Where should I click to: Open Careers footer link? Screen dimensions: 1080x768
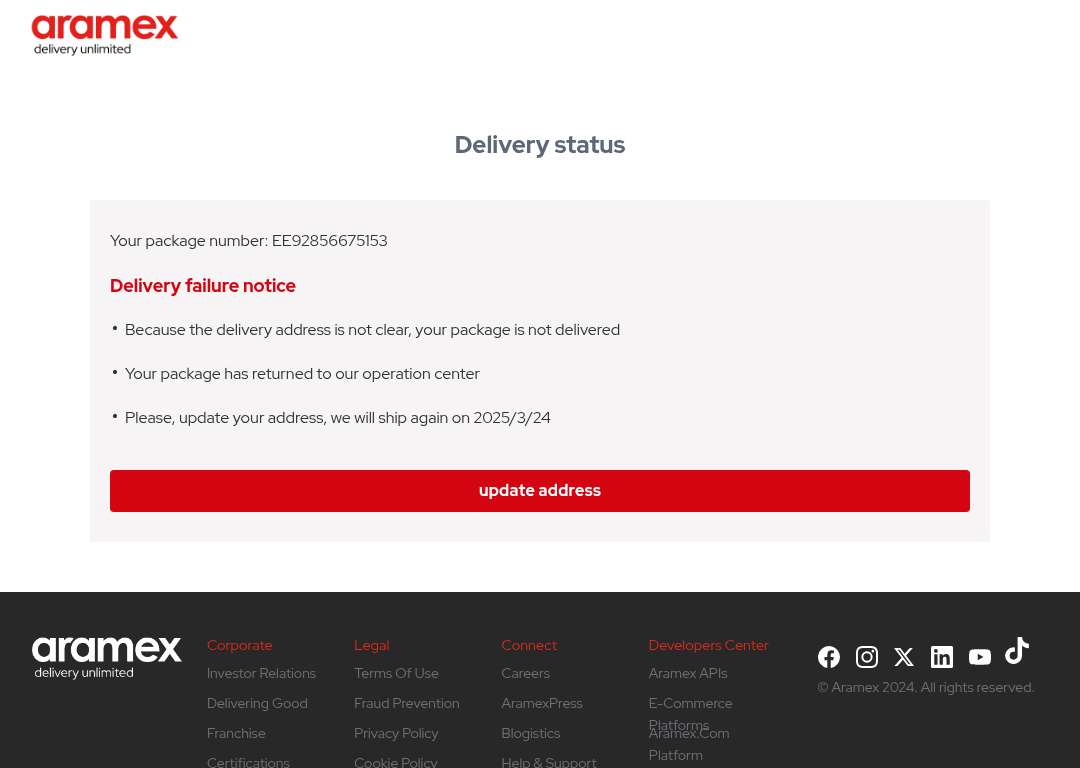526,673
